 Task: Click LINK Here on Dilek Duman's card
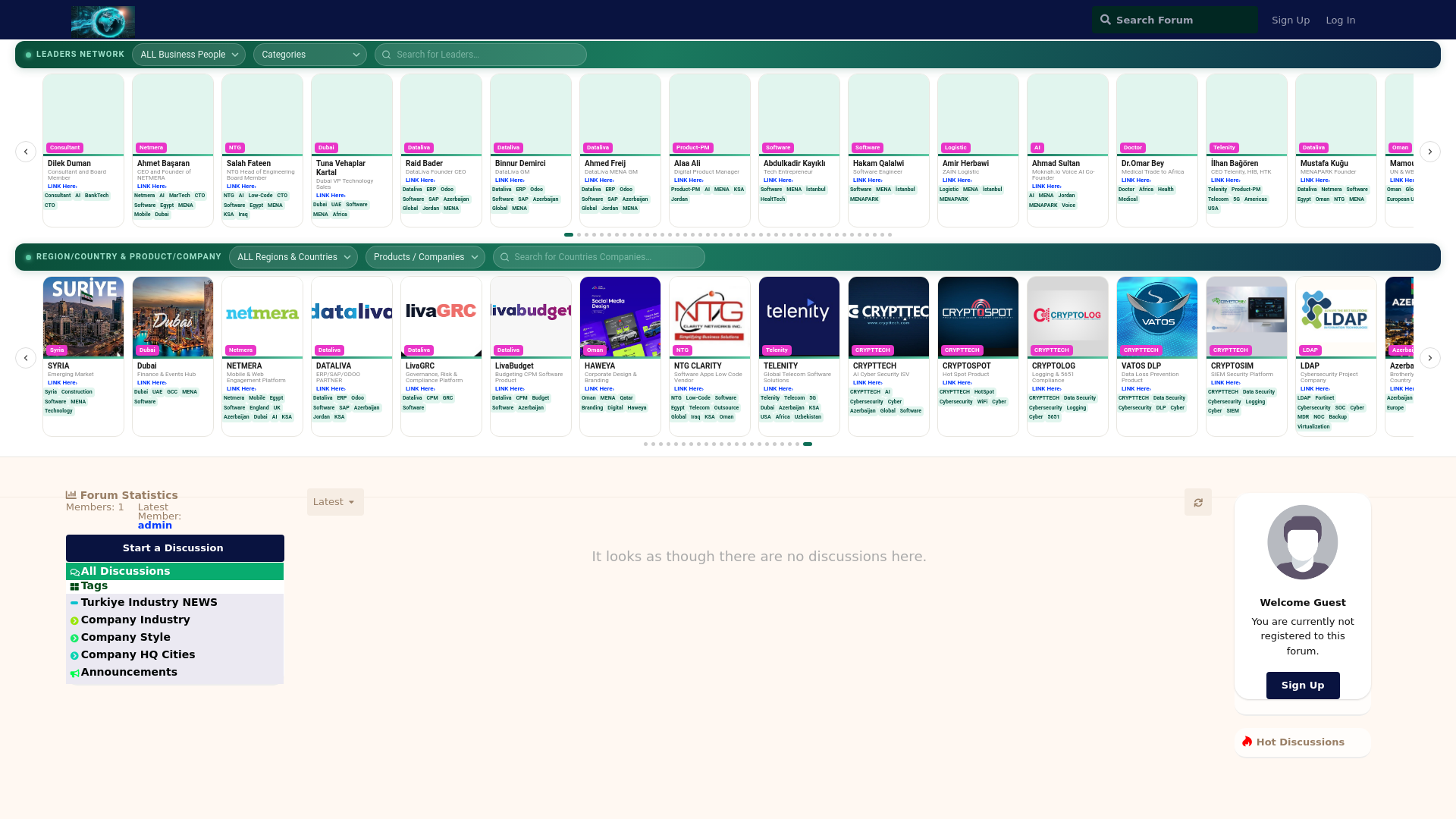click(x=62, y=187)
